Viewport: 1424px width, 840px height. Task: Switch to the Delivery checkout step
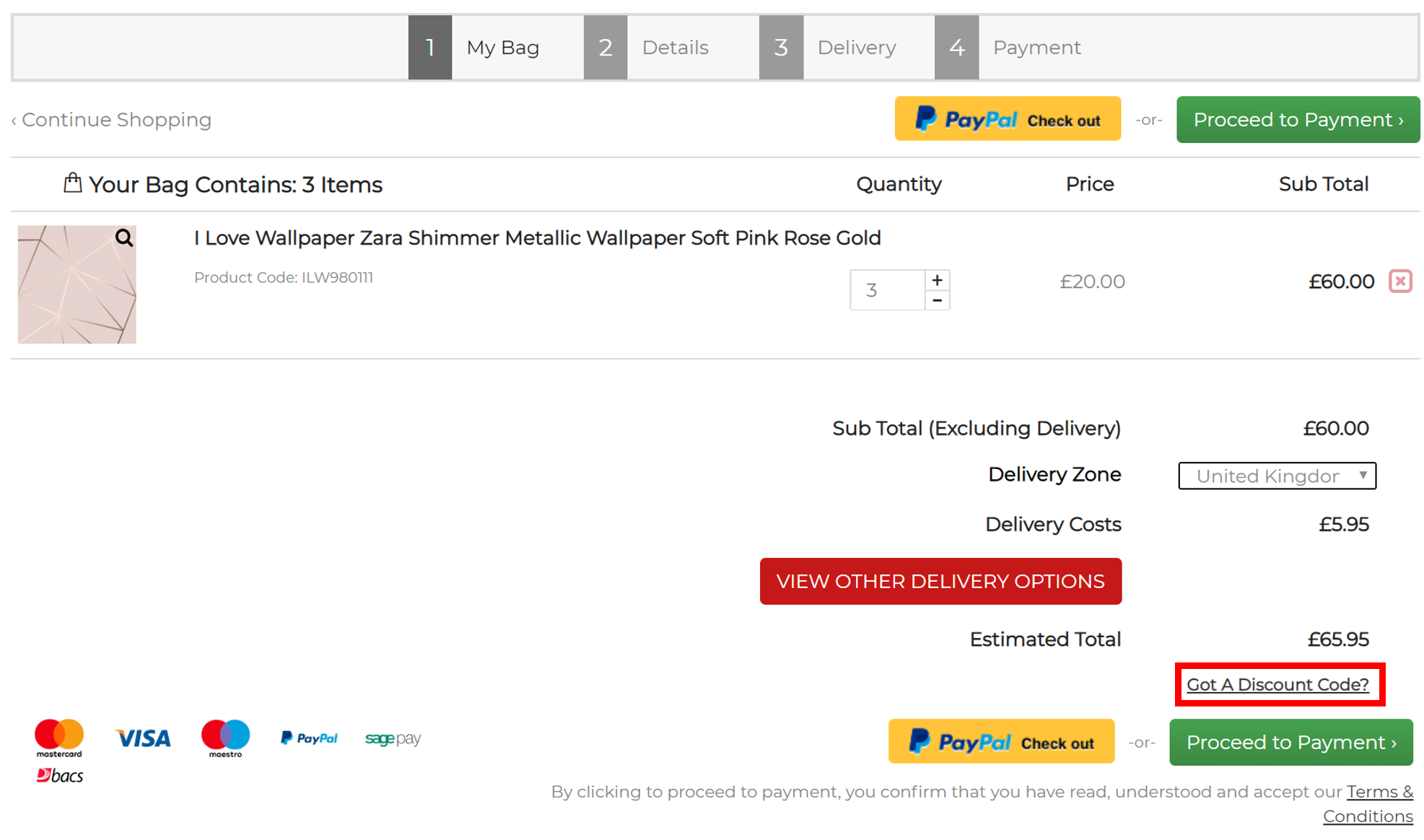pyautogui.click(x=856, y=47)
